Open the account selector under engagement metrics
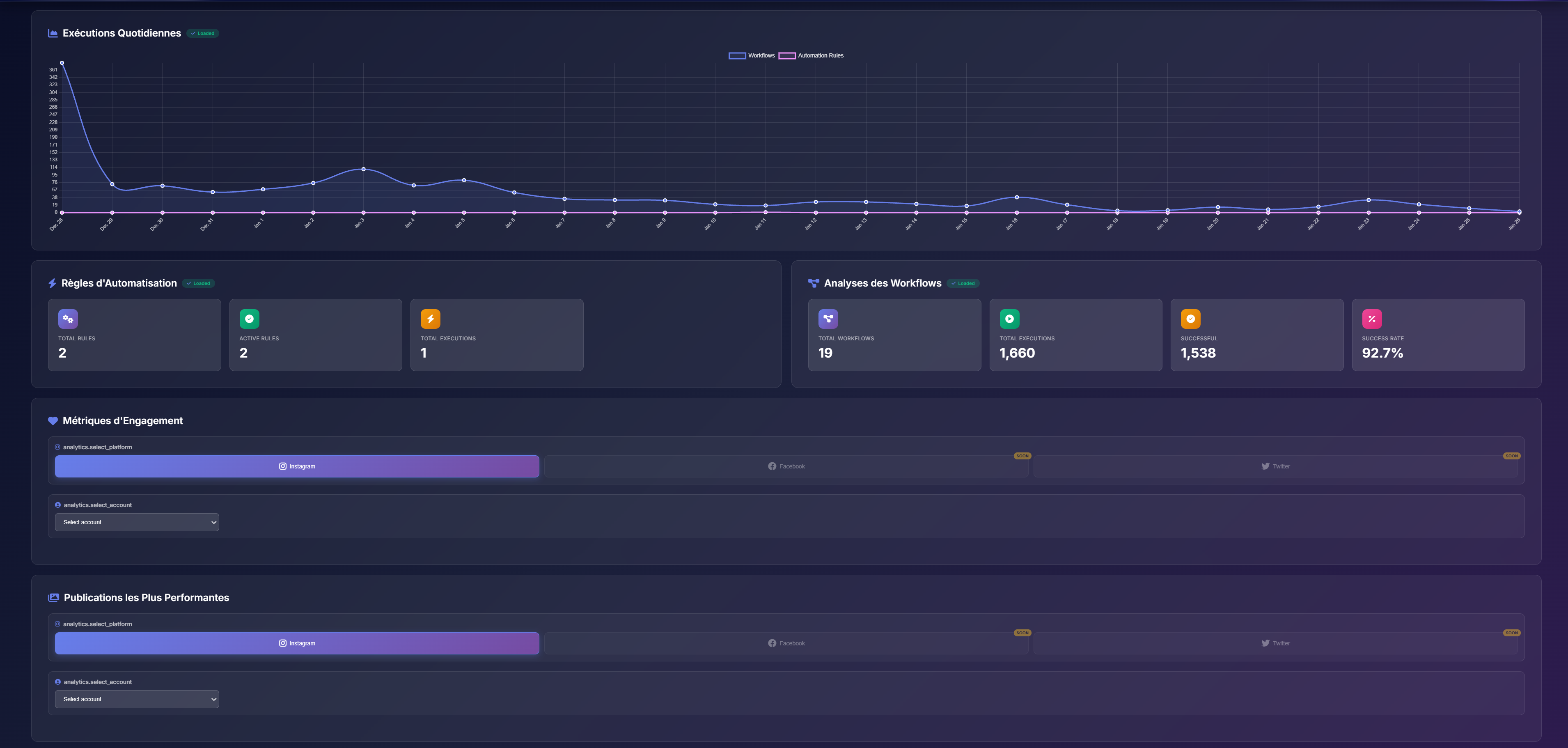The height and width of the screenshot is (748, 1568). pos(136,522)
